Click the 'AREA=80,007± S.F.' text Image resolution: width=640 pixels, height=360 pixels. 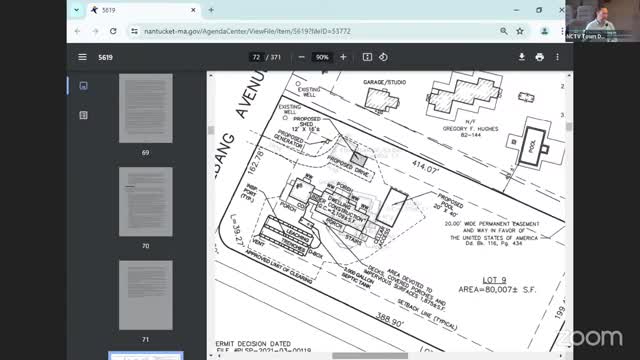coord(497,290)
